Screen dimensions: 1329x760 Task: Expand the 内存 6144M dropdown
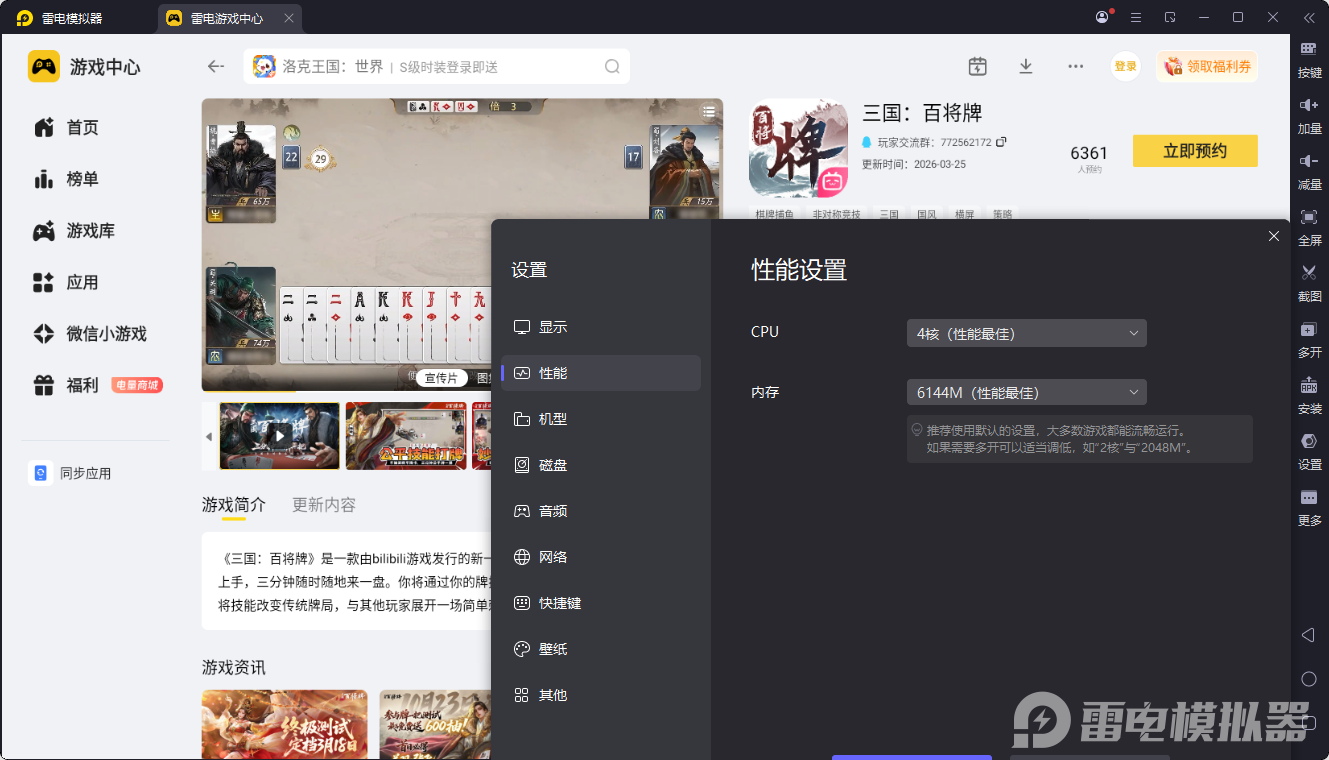[x=1026, y=392]
